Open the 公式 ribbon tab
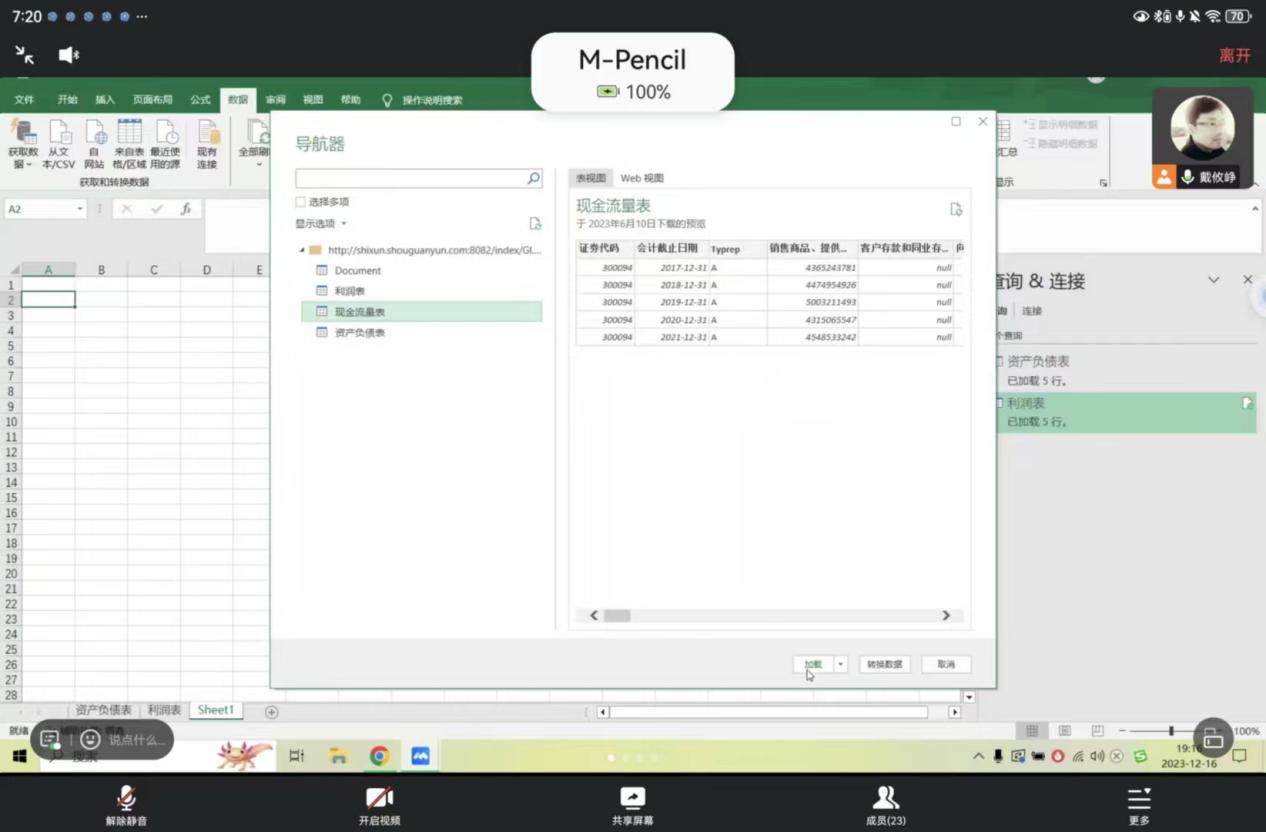The width and height of the screenshot is (1266, 832). coord(200,100)
